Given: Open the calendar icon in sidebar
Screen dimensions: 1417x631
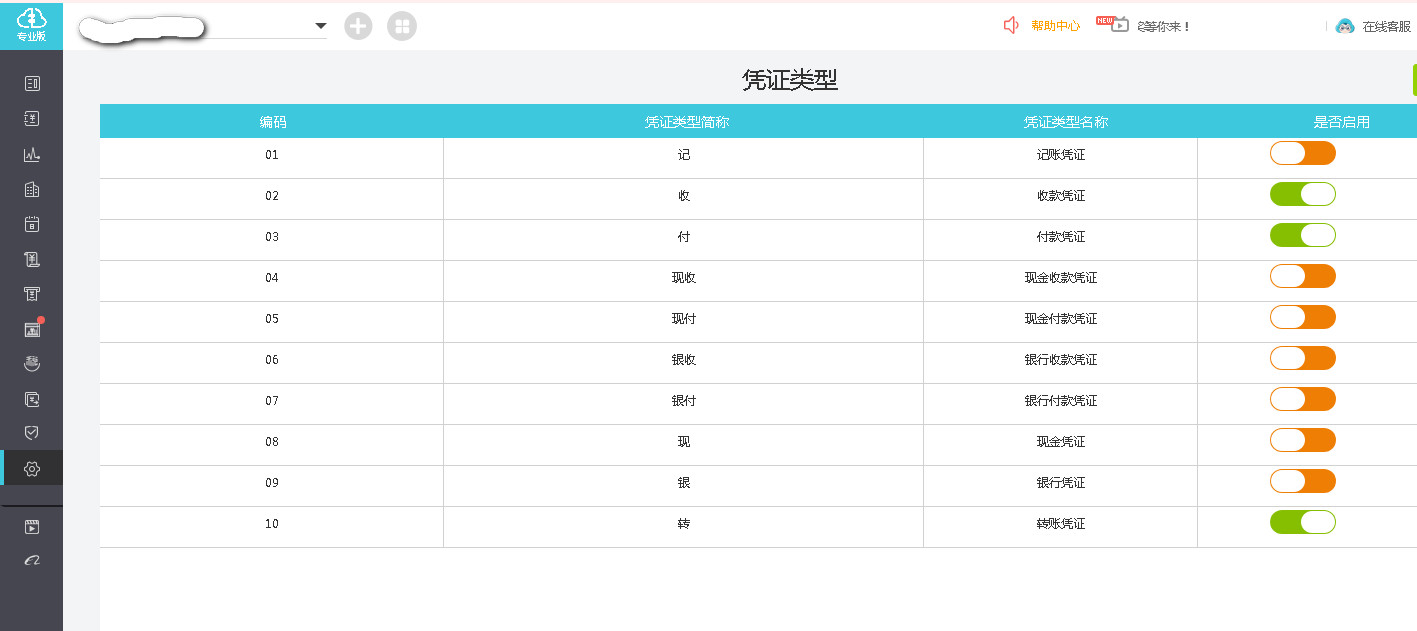Looking at the screenshot, I should [x=32, y=224].
